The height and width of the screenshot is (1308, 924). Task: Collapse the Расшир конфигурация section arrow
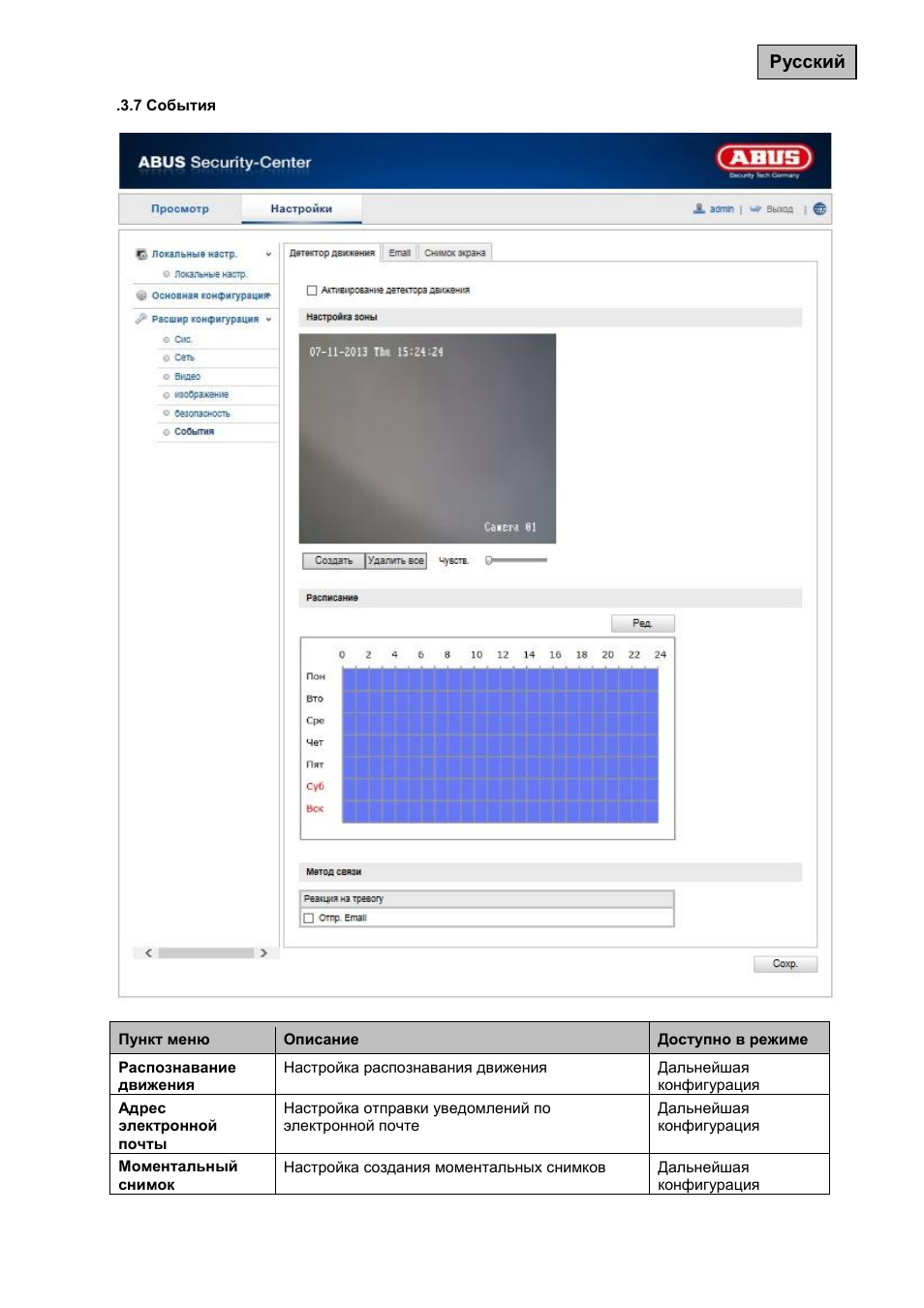[x=268, y=319]
